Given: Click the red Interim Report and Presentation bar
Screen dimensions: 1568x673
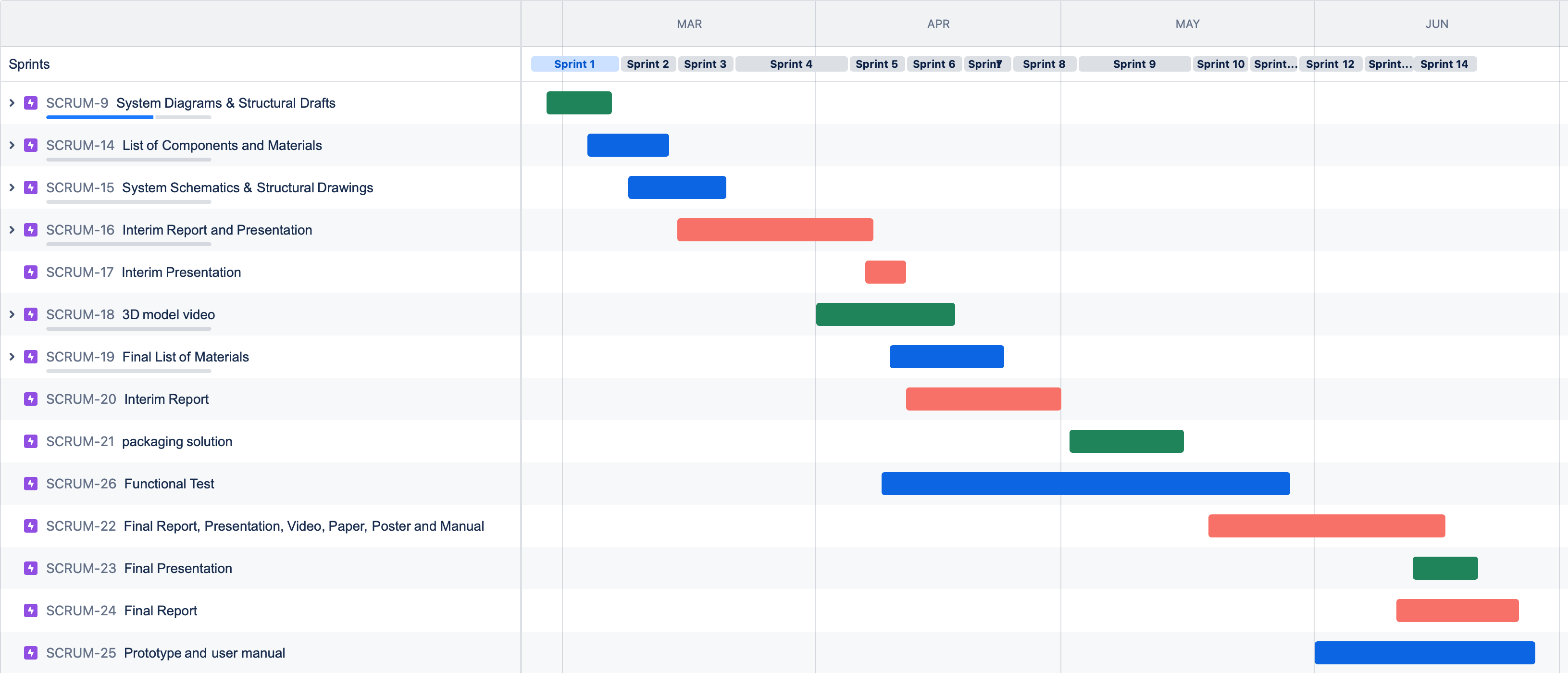Looking at the screenshot, I should [774, 230].
